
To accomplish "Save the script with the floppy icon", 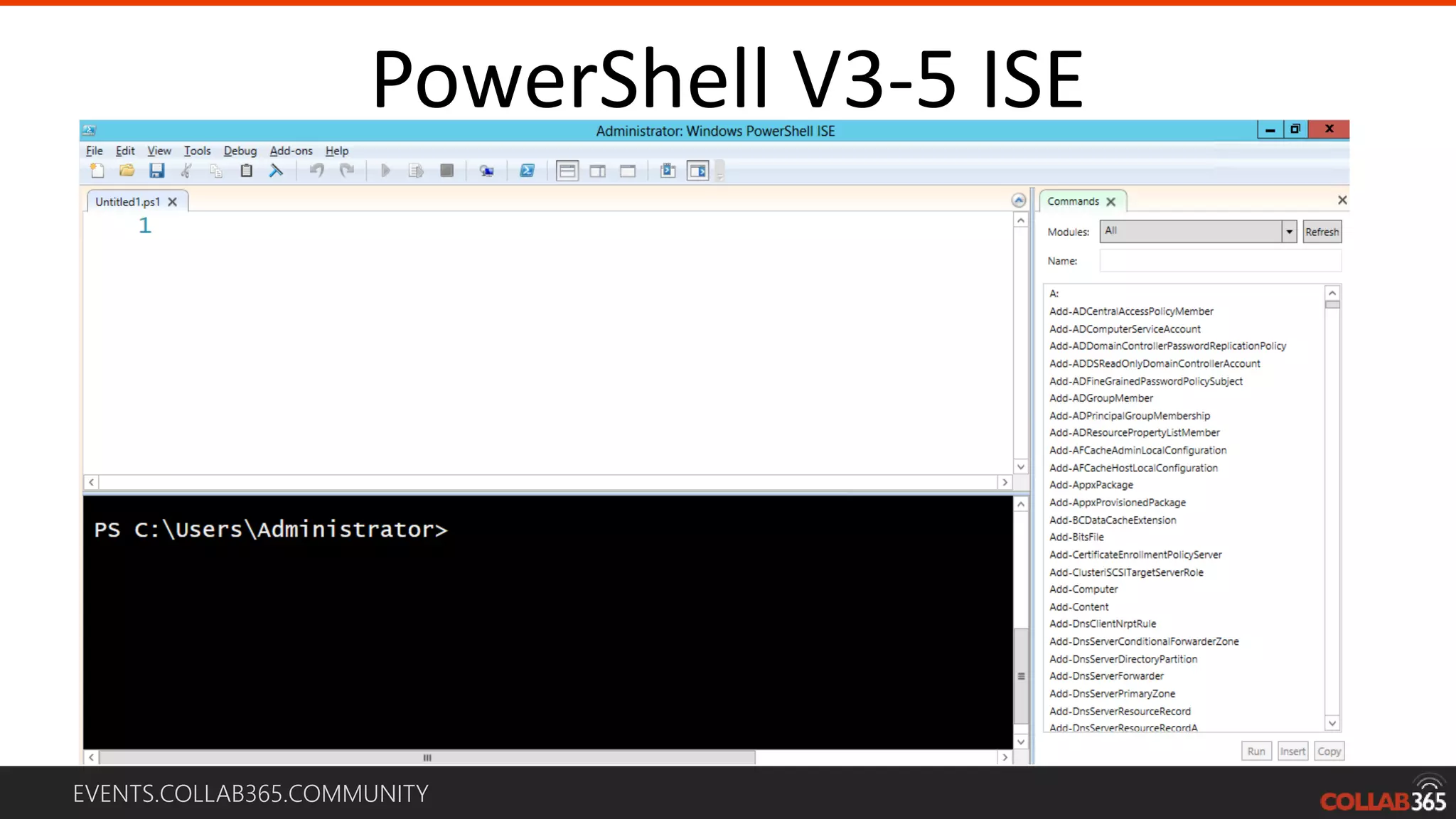I will click(157, 171).
